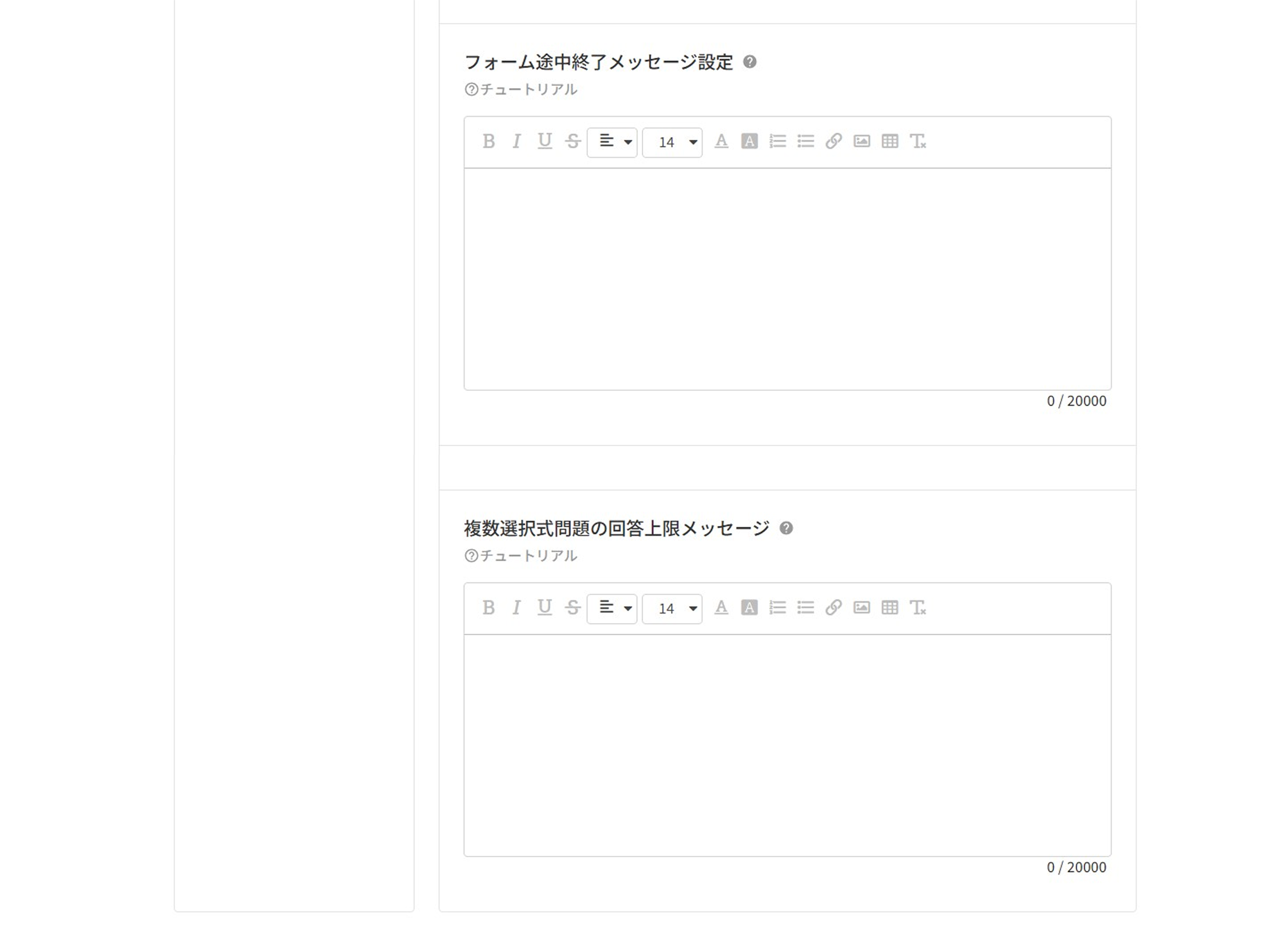
Task: Open help icon beside 複数選択式問題の回答上限メッセージ
Action: (x=786, y=528)
